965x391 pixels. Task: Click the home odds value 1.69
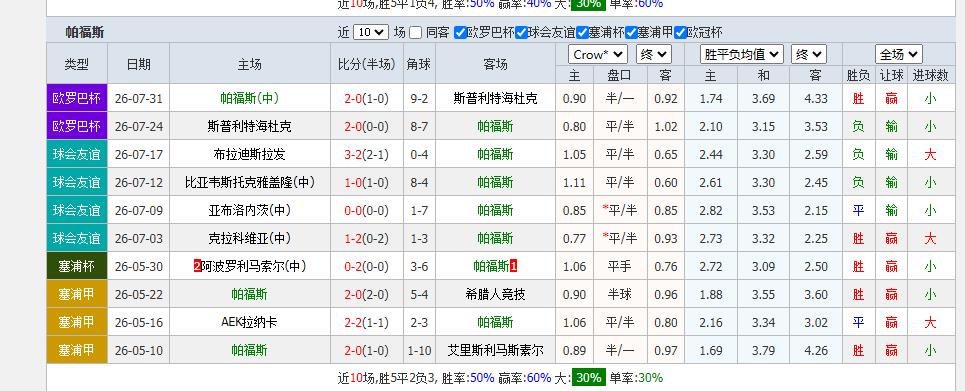click(x=711, y=350)
